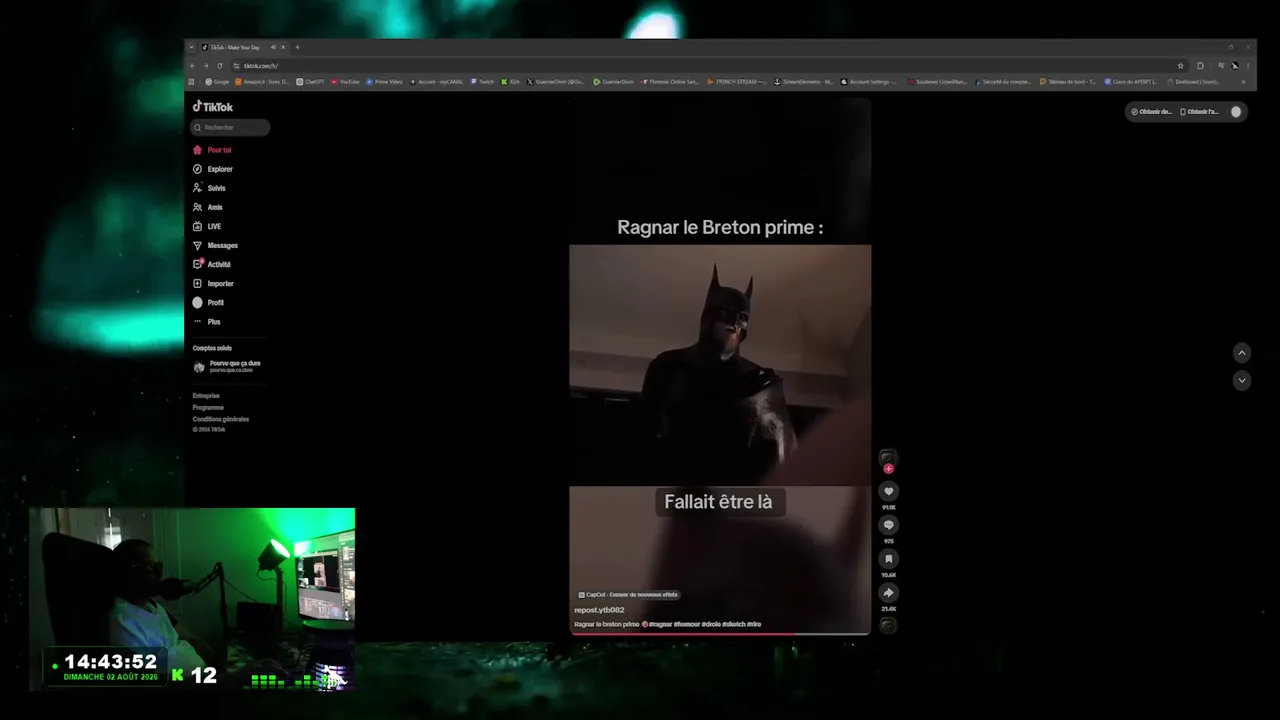The height and width of the screenshot is (720, 1280).
Task: Open the Twitch bookmark
Action: (483, 82)
